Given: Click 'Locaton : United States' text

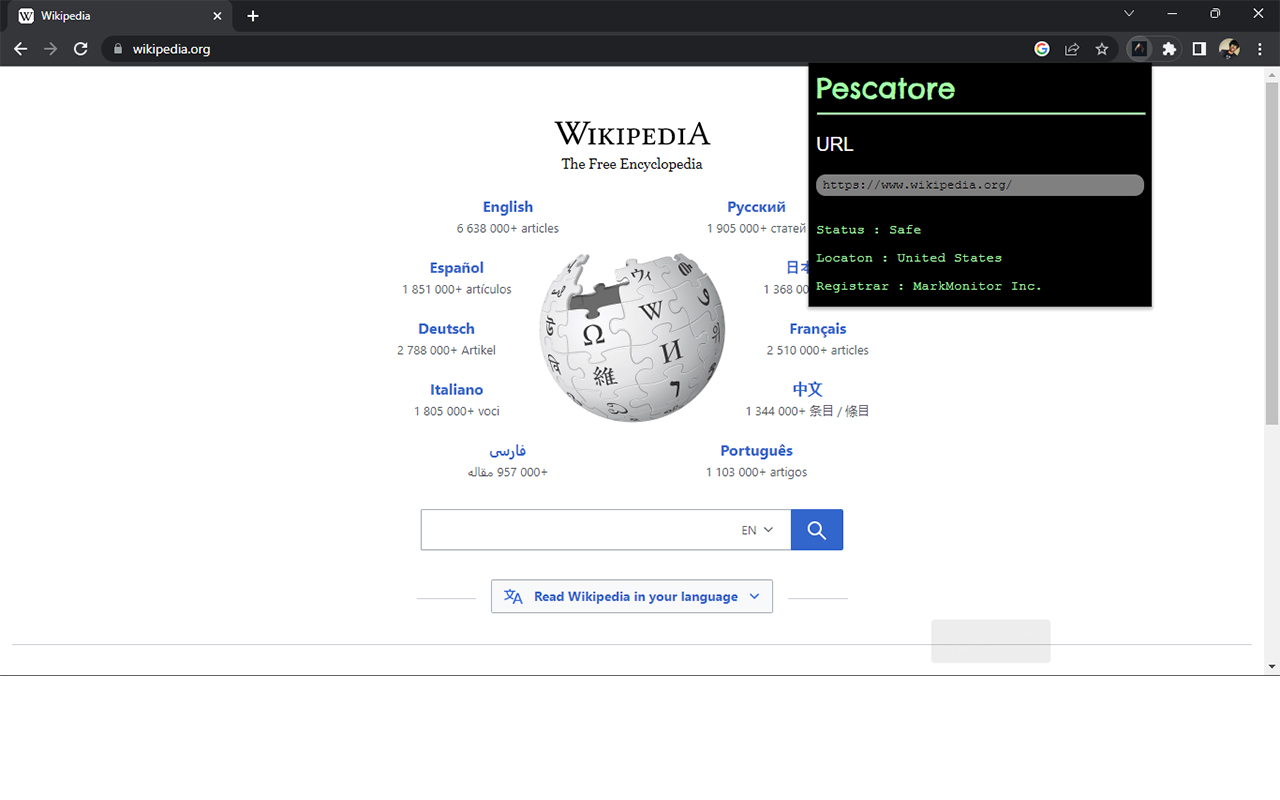Looking at the screenshot, I should 909,258.
